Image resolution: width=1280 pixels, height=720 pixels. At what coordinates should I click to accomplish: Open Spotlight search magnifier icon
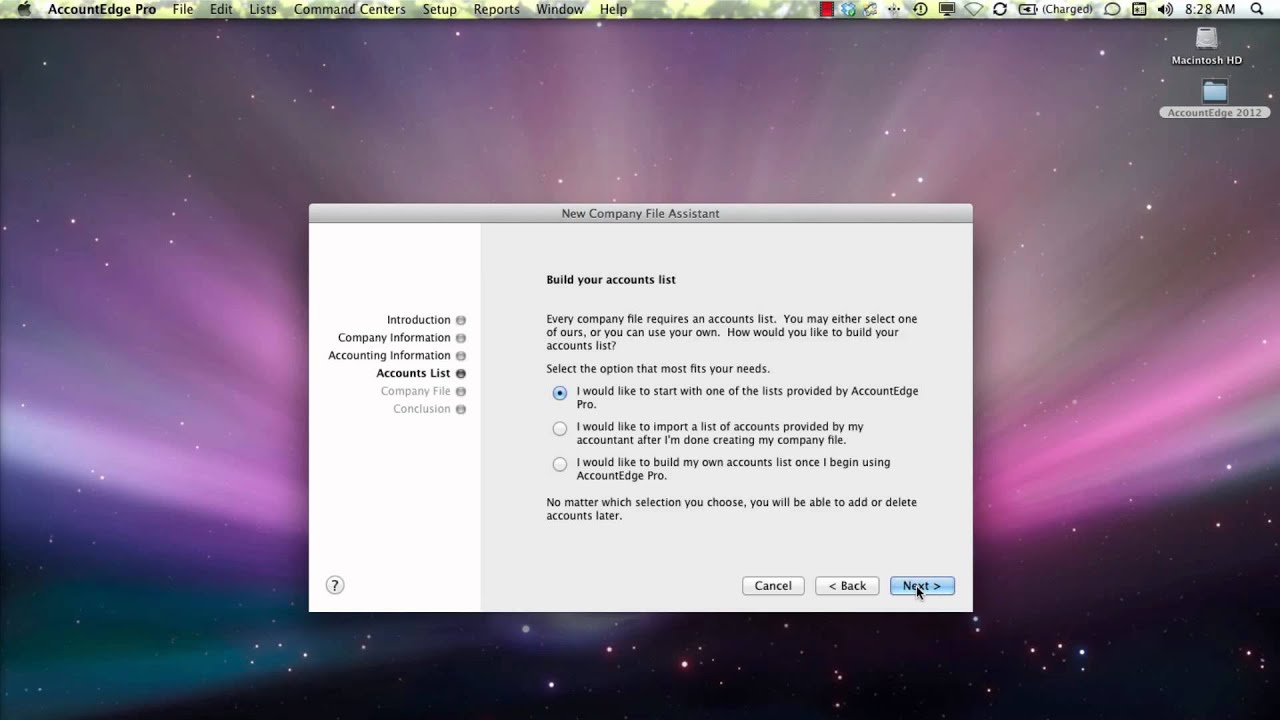1257,9
